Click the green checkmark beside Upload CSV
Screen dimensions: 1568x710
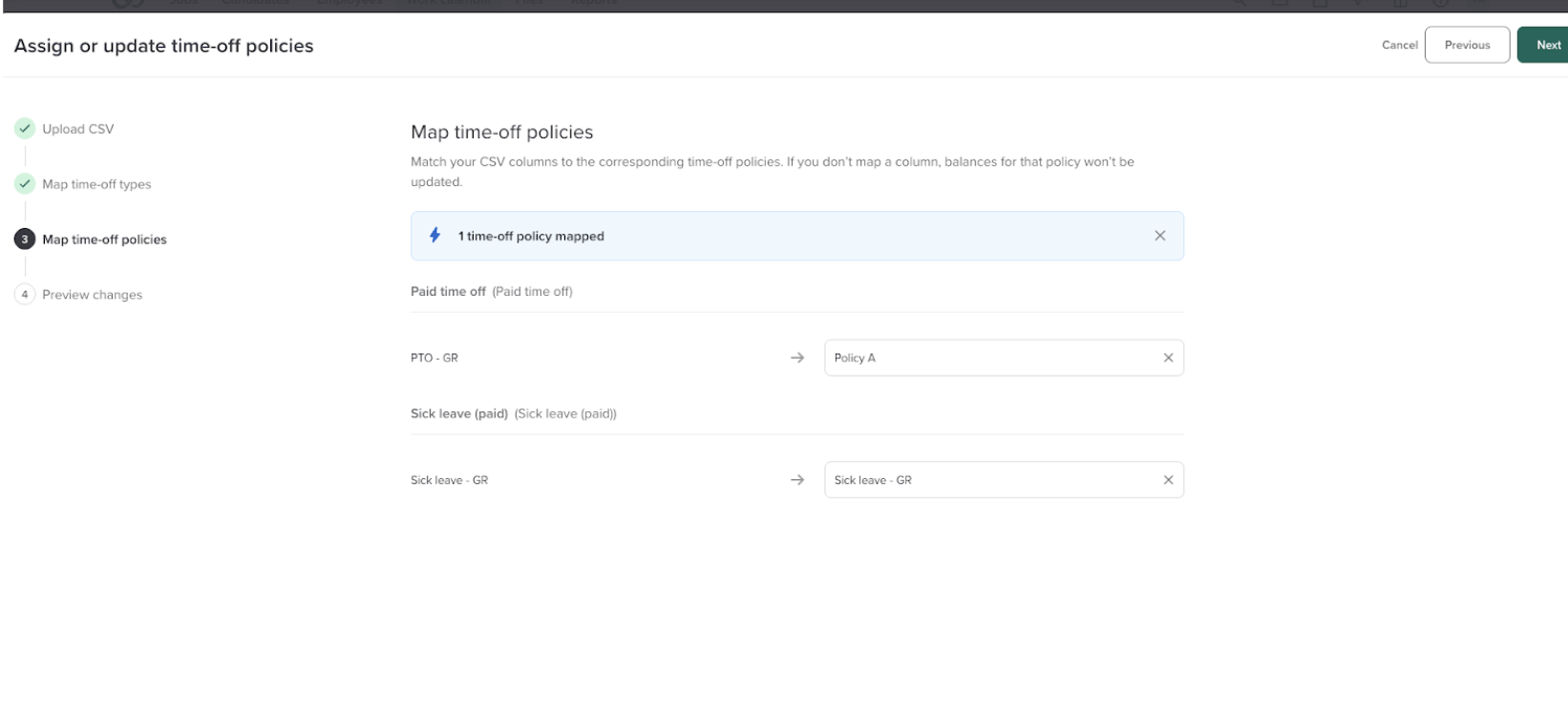25,129
